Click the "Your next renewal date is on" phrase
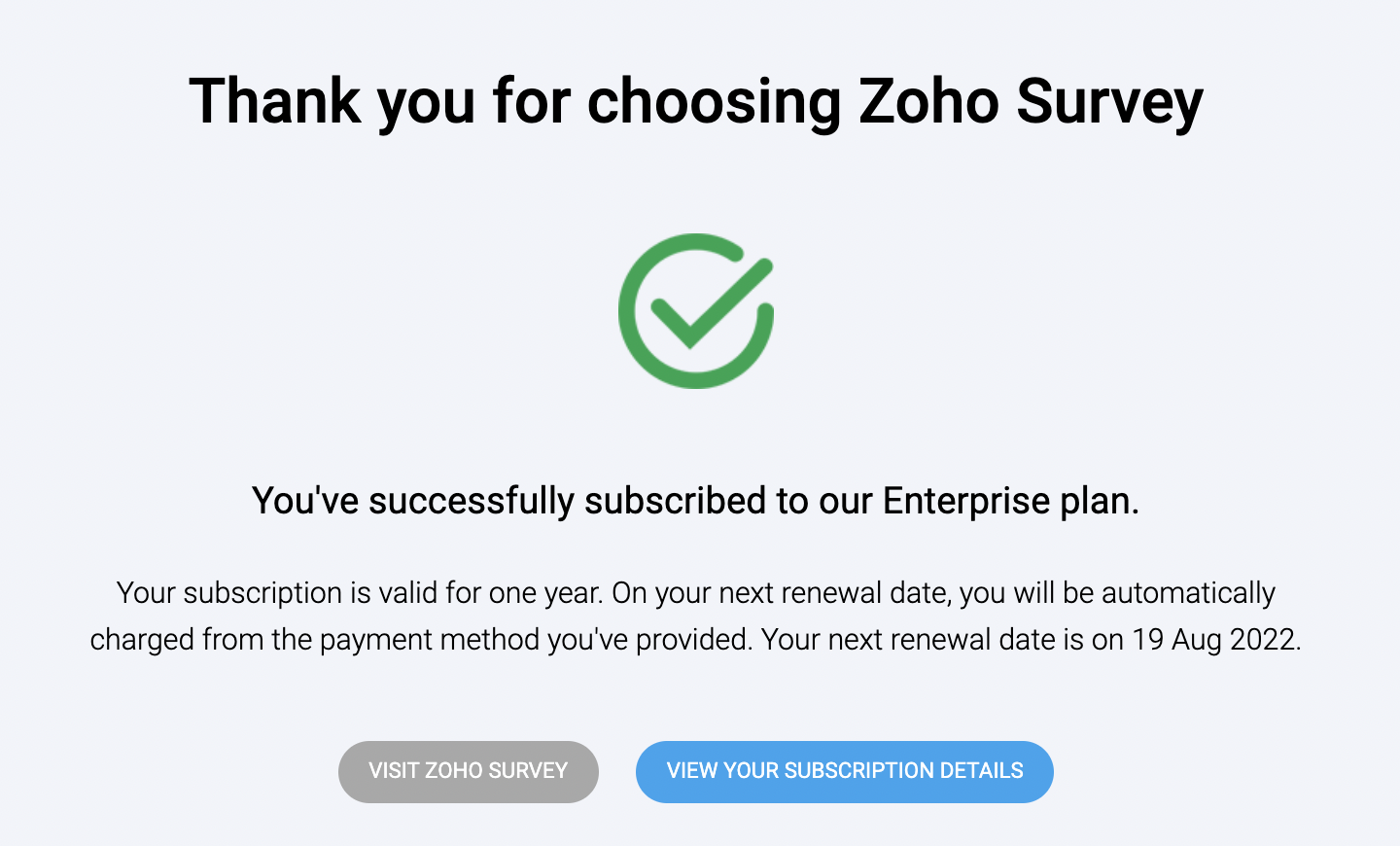This screenshot has width=1400, height=846. tap(942, 640)
